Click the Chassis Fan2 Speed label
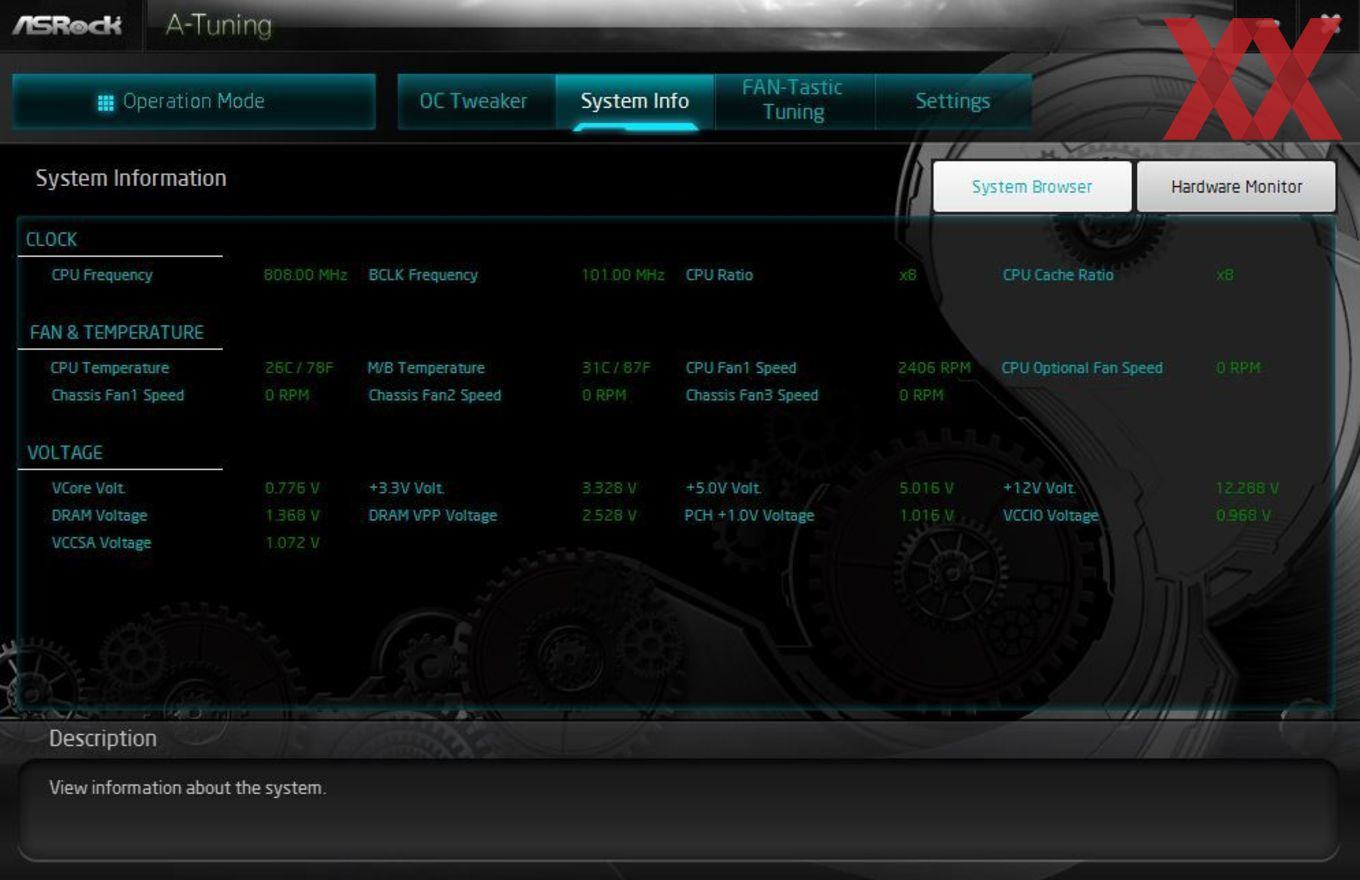The height and width of the screenshot is (880, 1360). (x=435, y=395)
